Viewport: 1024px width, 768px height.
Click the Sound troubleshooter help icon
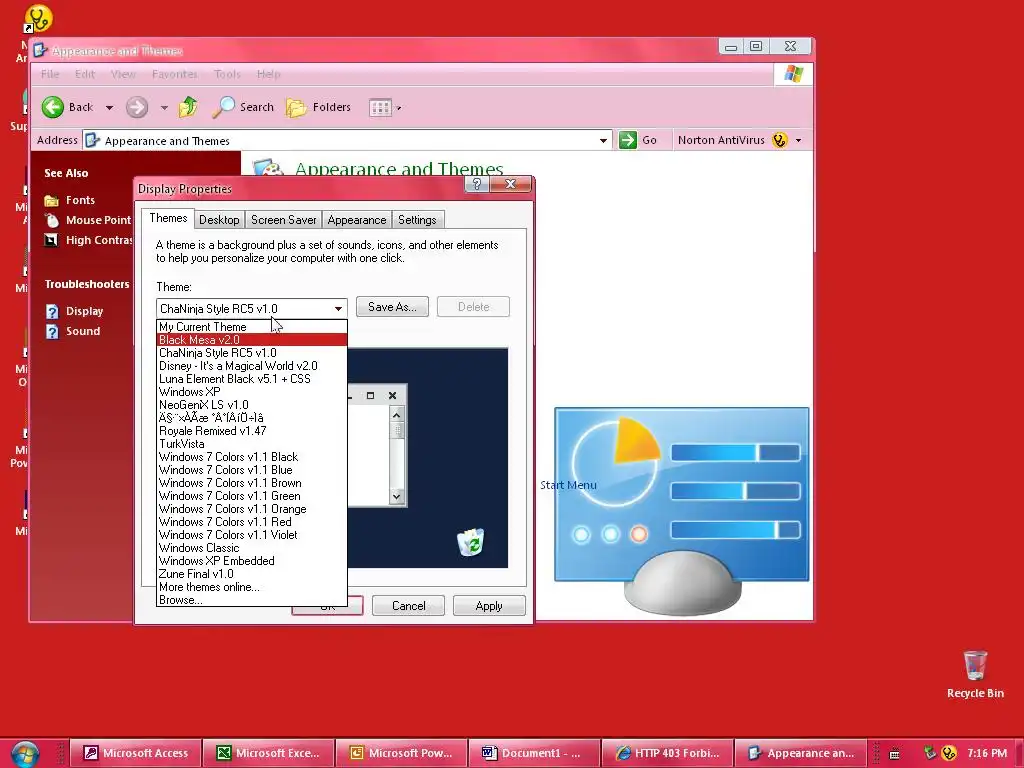tap(52, 331)
